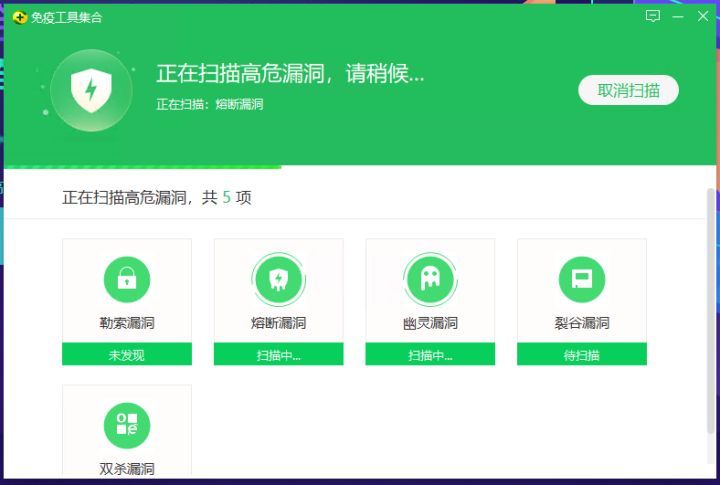Click the 未发现 status under 勒索漏洞

(x=127, y=354)
